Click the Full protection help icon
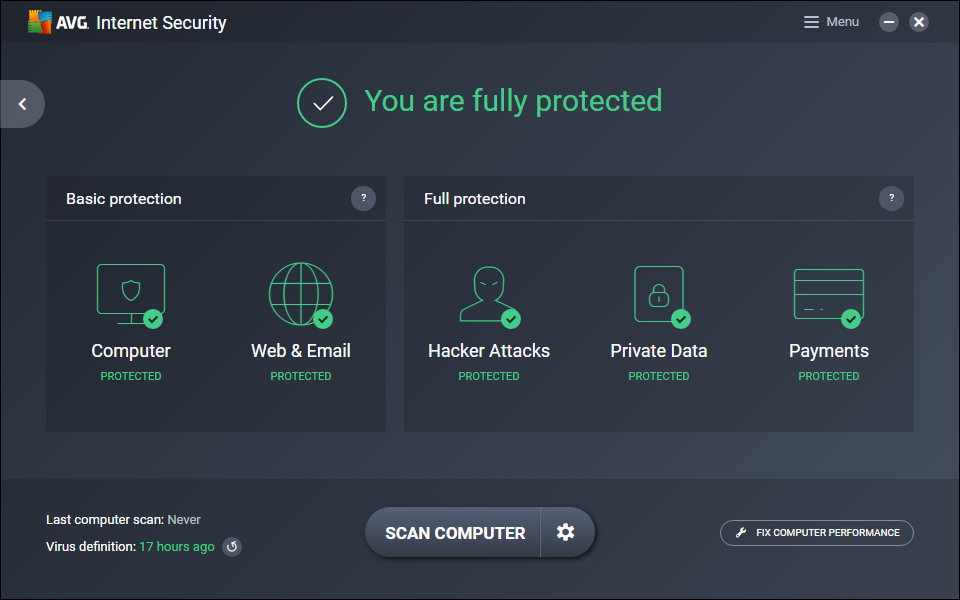This screenshot has height=600, width=960. click(x=891, y=198)
